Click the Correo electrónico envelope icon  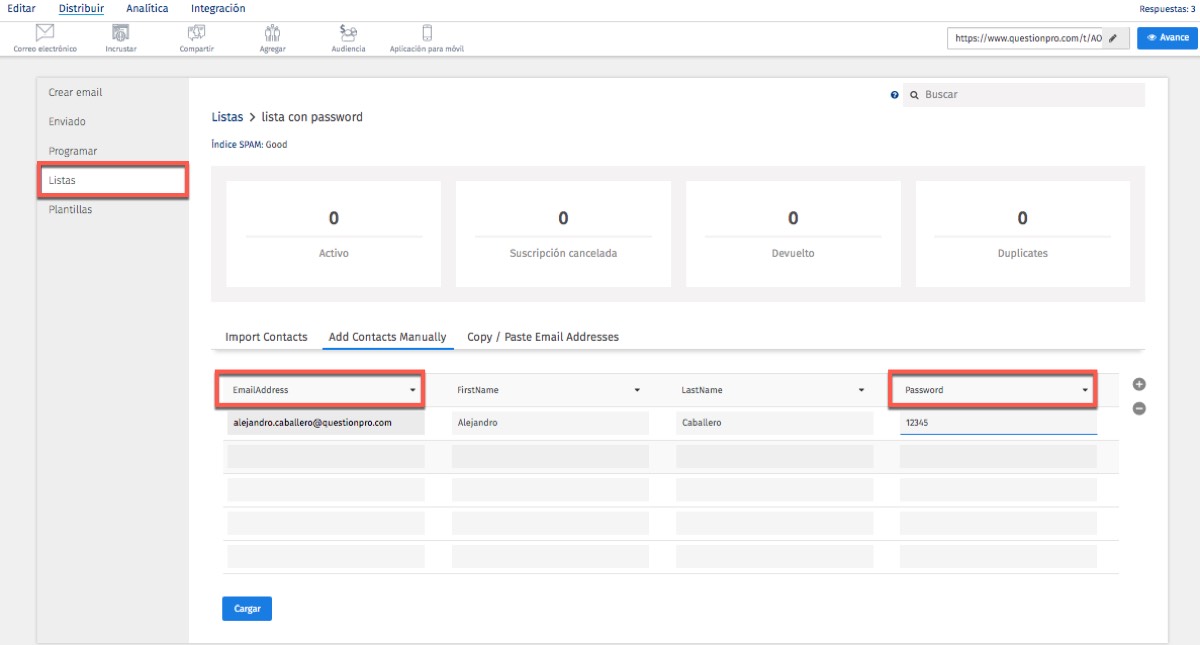tap(44, 34)
